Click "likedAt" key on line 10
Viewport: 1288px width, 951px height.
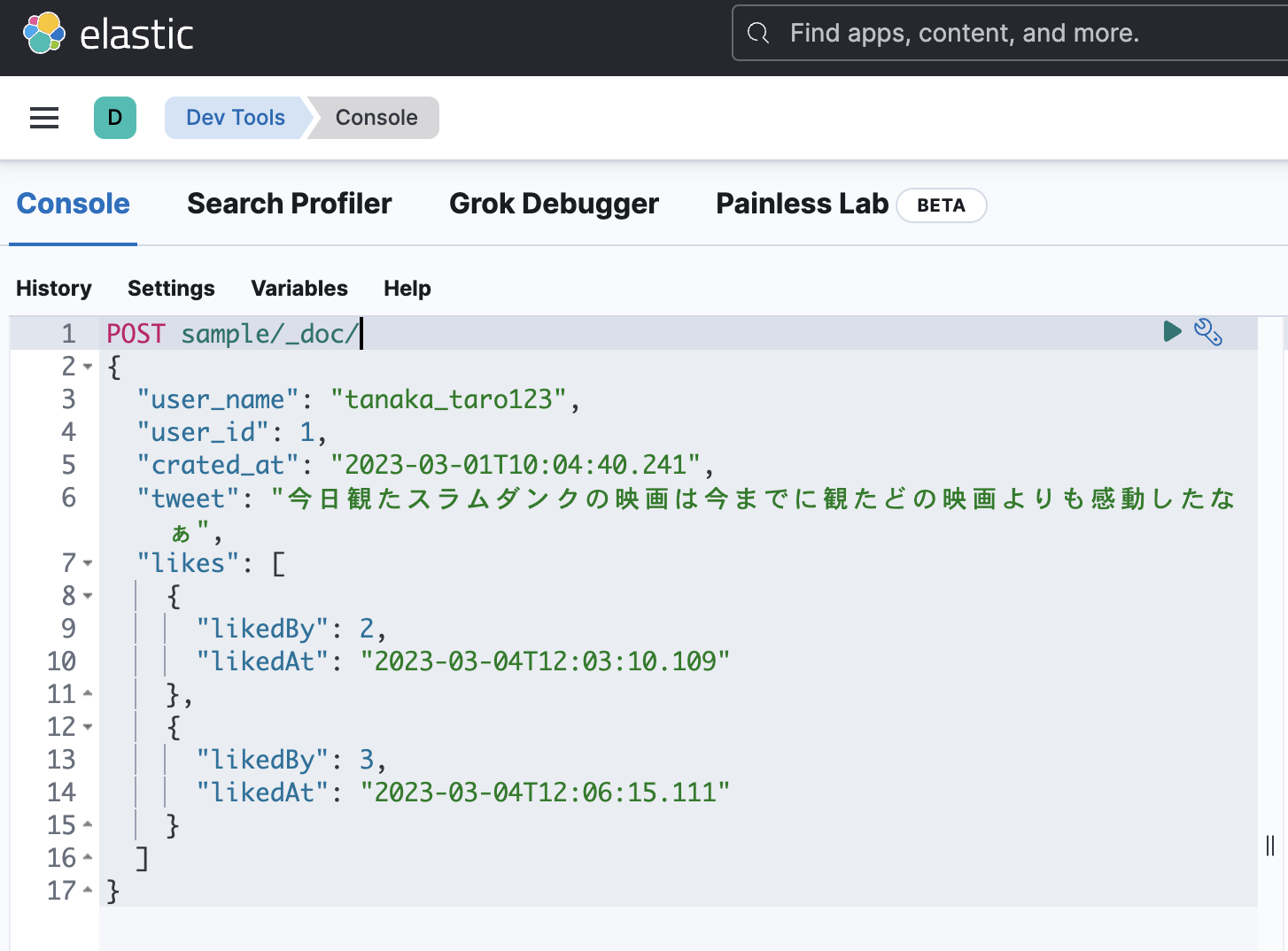[x=262, y=661]
